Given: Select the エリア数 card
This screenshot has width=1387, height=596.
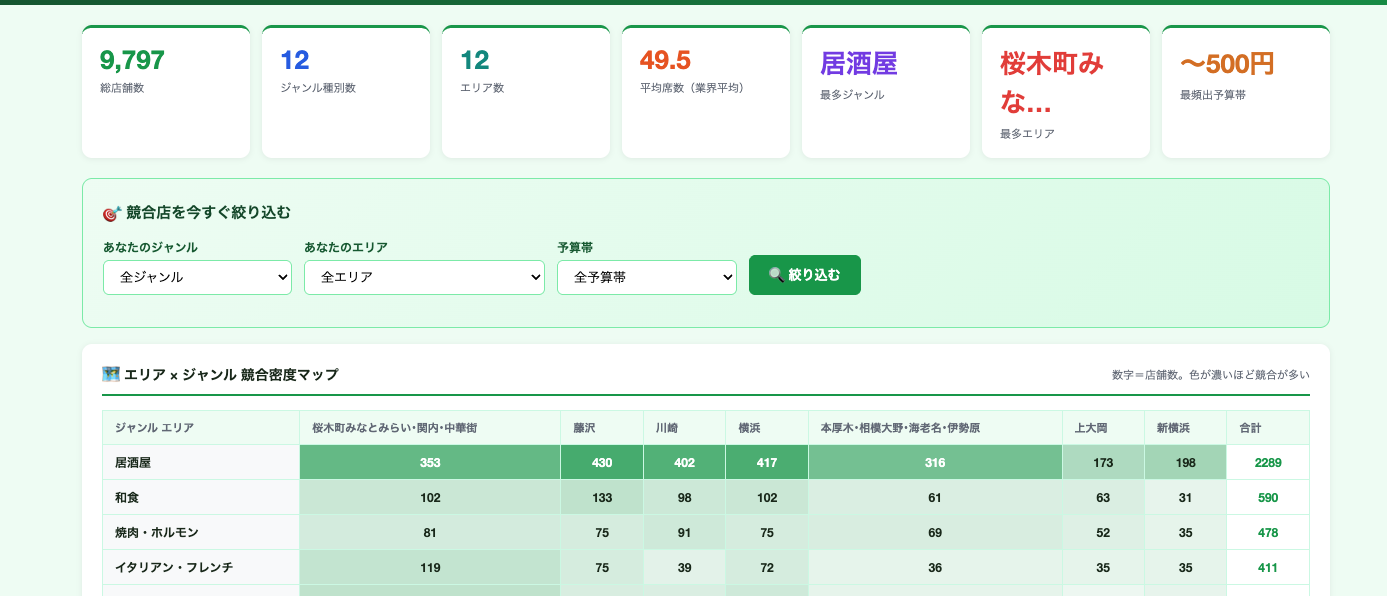Looking at the screenshot, I should 526,91.
